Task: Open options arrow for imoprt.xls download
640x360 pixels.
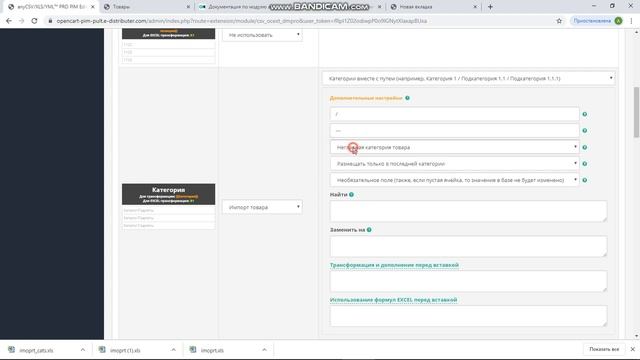Action: coord(264,350)
